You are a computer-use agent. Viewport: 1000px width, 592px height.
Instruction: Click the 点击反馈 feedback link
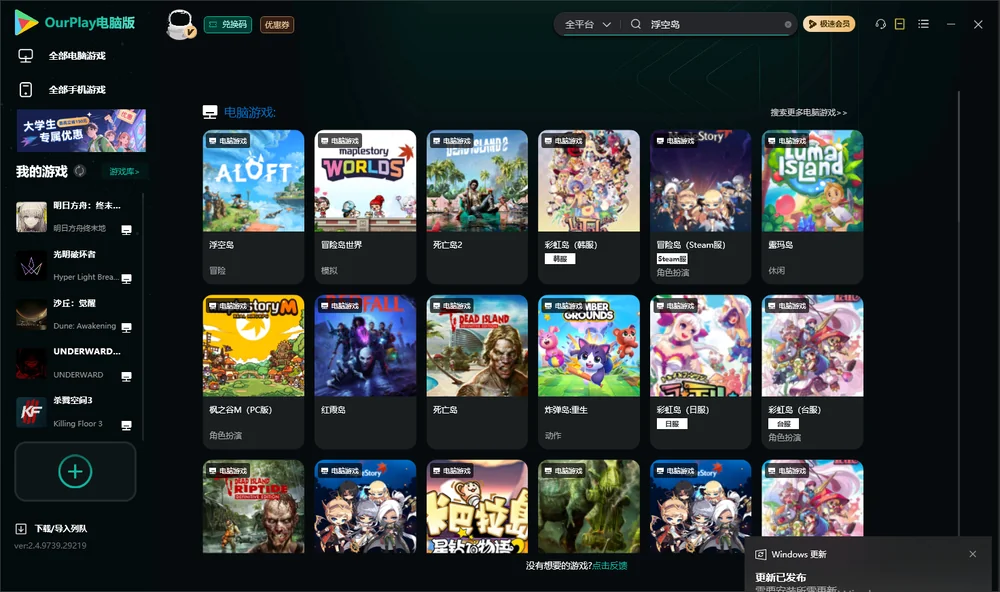coord(610,565)
